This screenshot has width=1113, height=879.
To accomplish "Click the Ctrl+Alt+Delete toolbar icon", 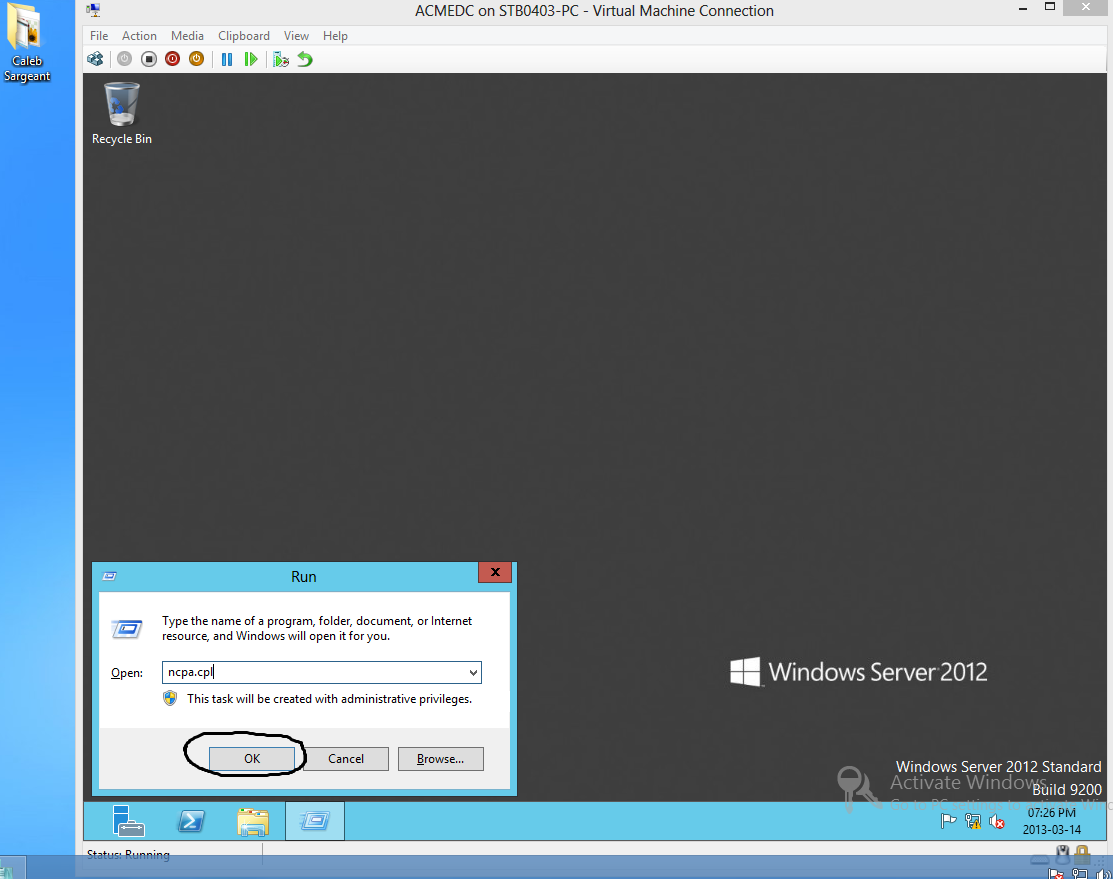I will [95, 59].
